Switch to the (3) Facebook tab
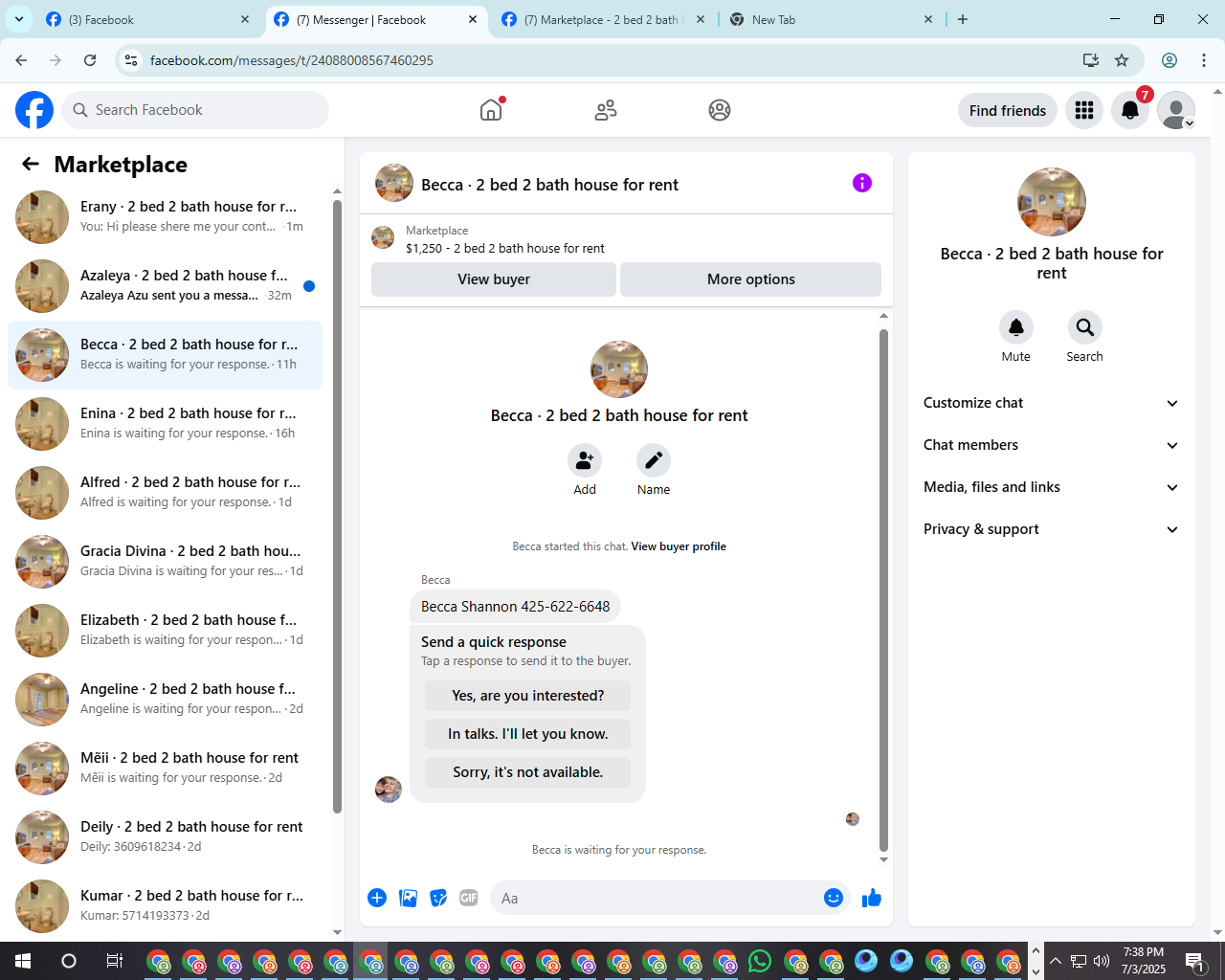This screenshot has height=980, width=1225. (149, 19)
